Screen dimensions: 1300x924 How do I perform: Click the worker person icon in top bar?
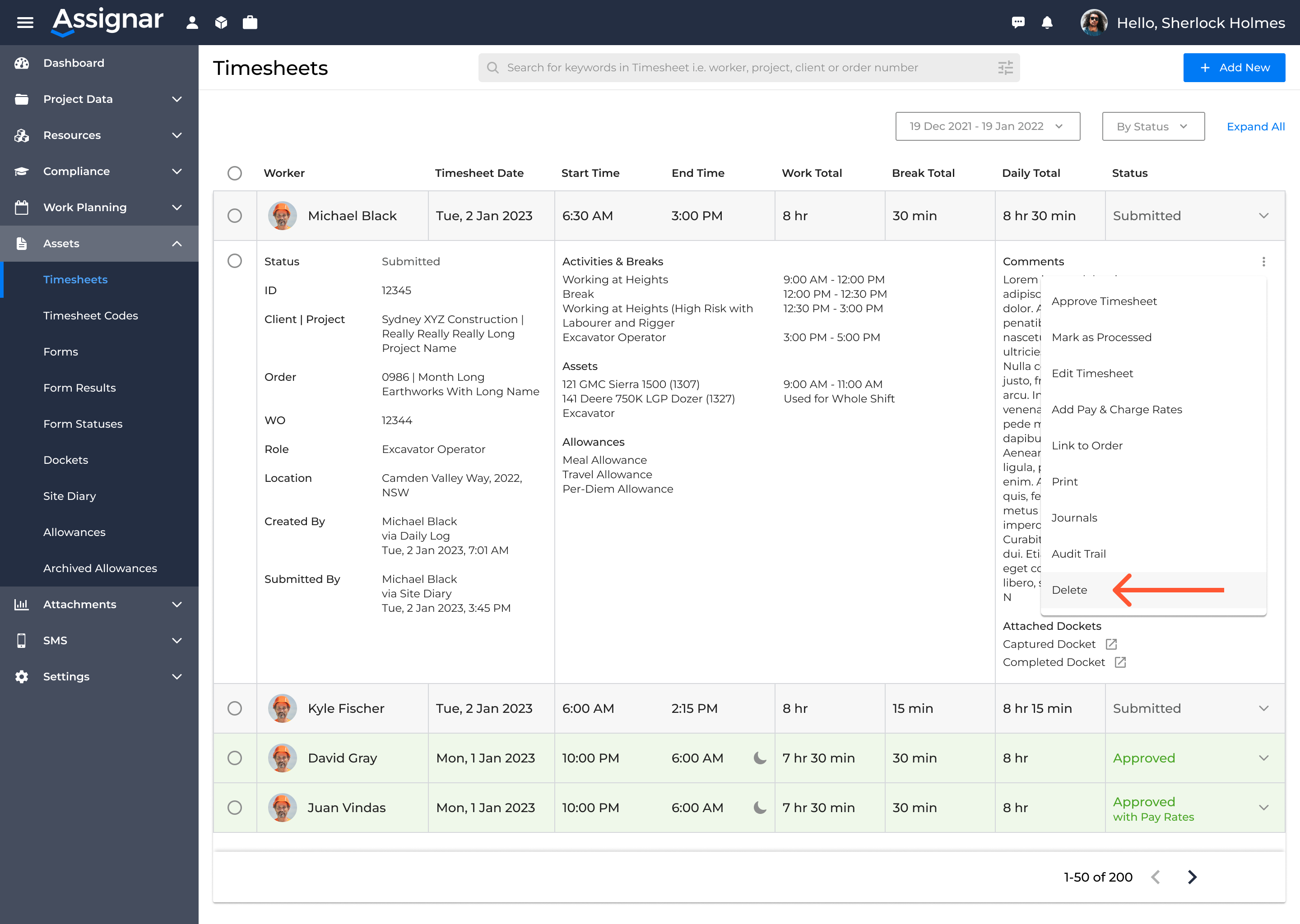click(192, 23)
